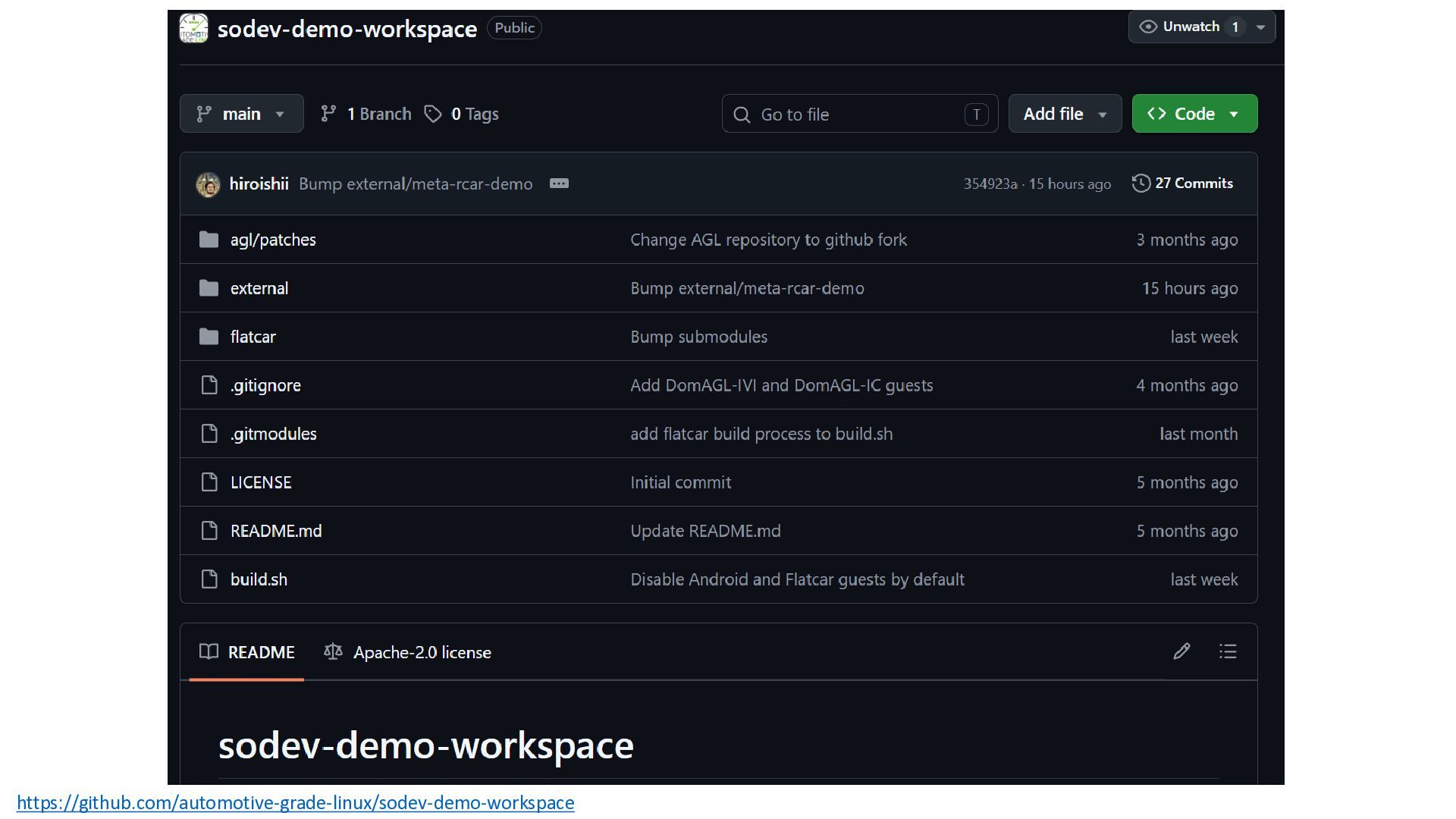Open the main branch selector dropdown
Screen dimensions: 1456x819
click(x=242, y=114)
